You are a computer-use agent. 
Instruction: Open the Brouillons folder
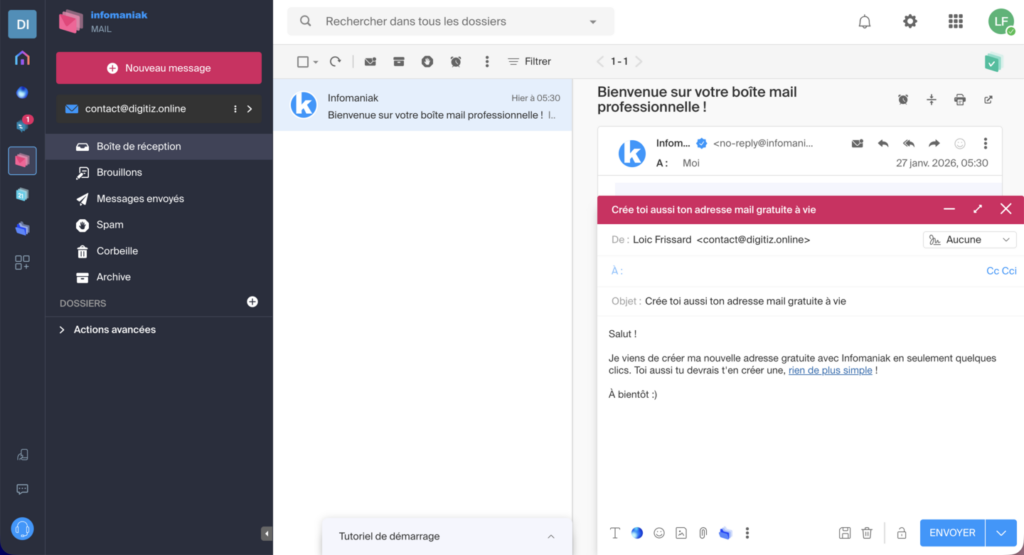pos(159,172)
